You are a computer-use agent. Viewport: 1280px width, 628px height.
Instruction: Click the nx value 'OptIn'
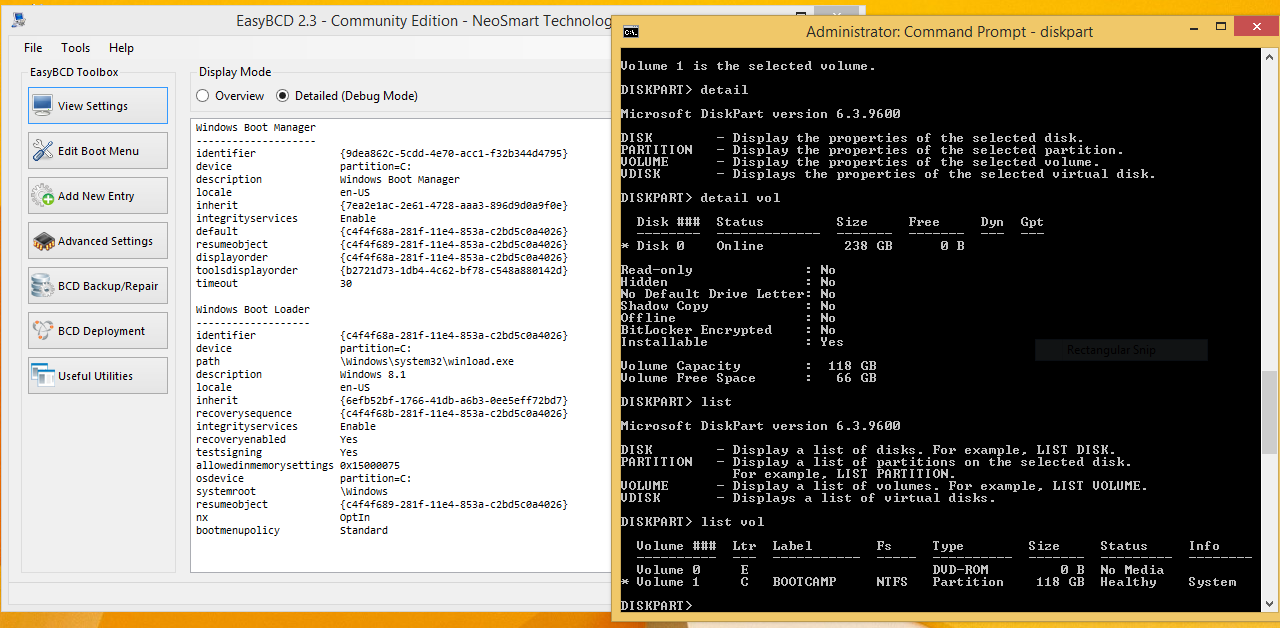[x=355, y=518]
